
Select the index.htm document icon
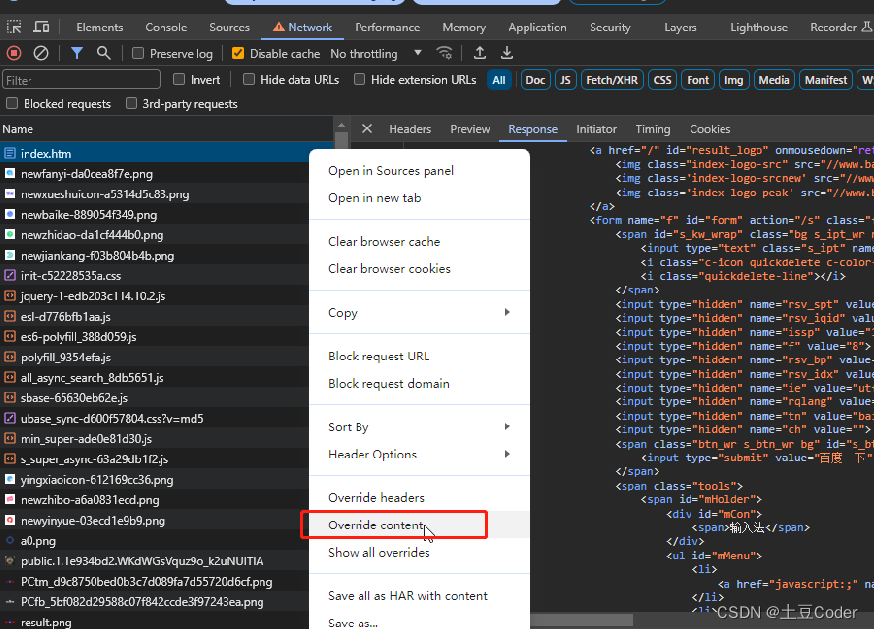click(9, 153)
